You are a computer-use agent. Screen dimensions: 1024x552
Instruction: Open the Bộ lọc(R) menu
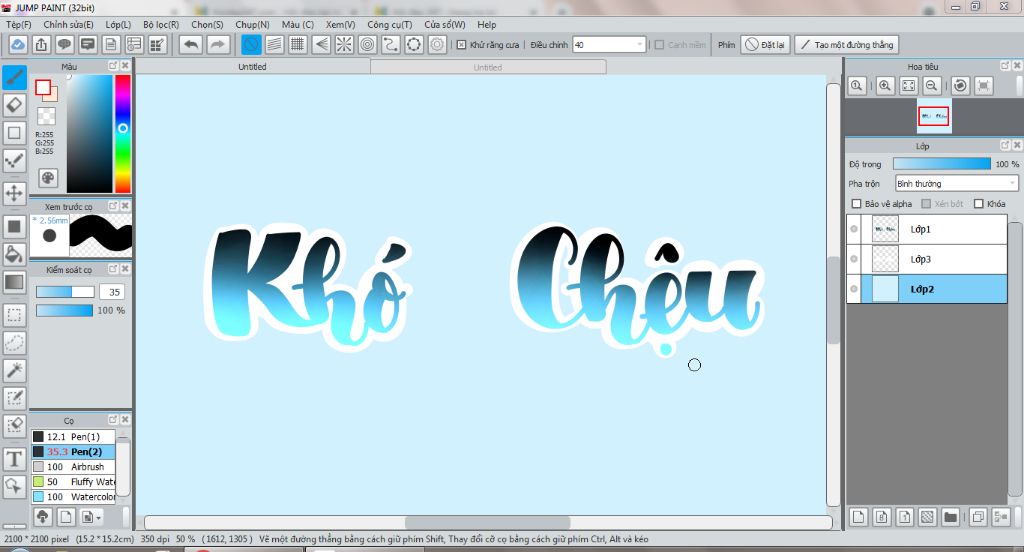pos(161,24)
